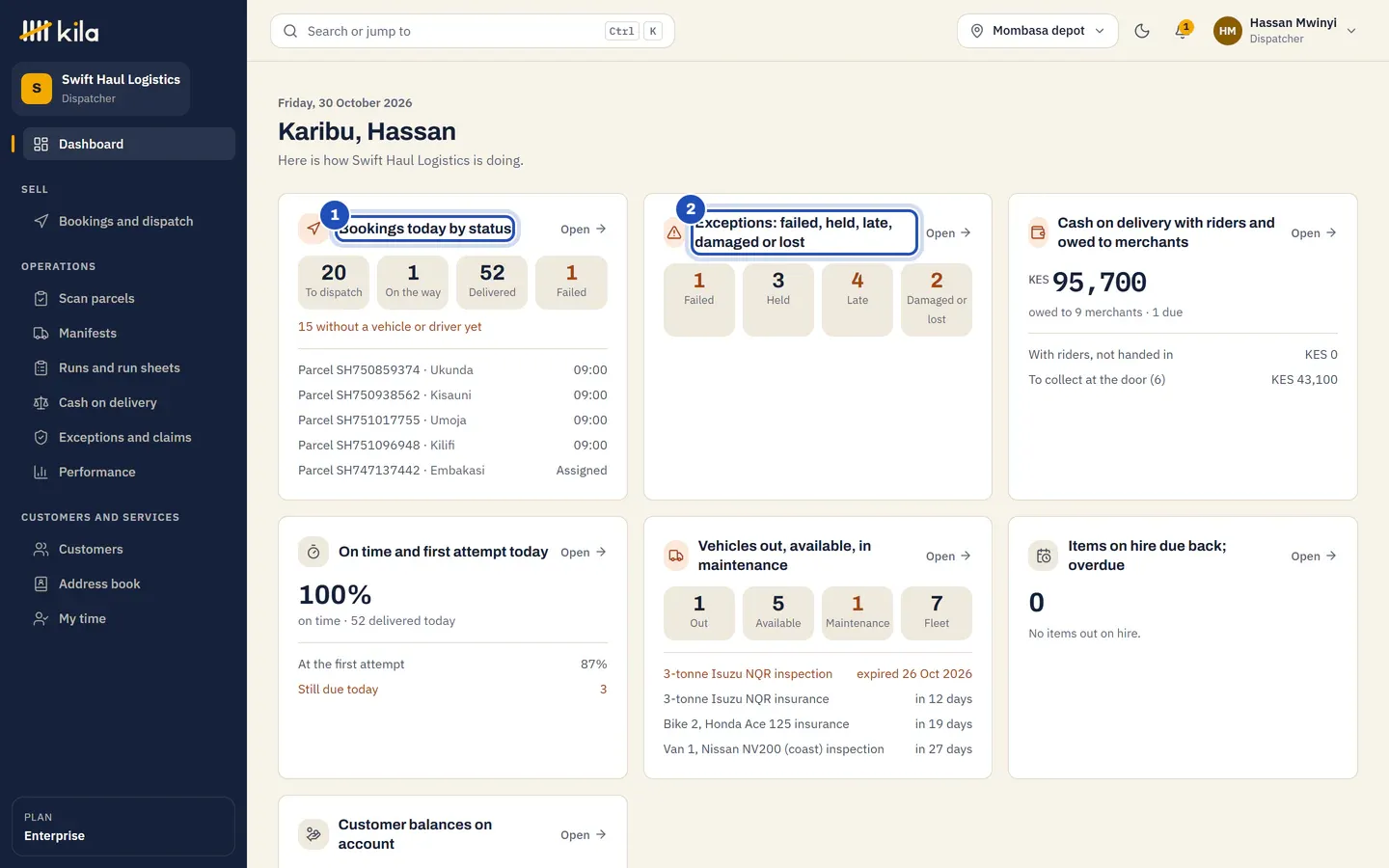The image size is (1389, 868).
Task: Click parcel SH747137442 Embakasi row
Action: tap(452, 470)
